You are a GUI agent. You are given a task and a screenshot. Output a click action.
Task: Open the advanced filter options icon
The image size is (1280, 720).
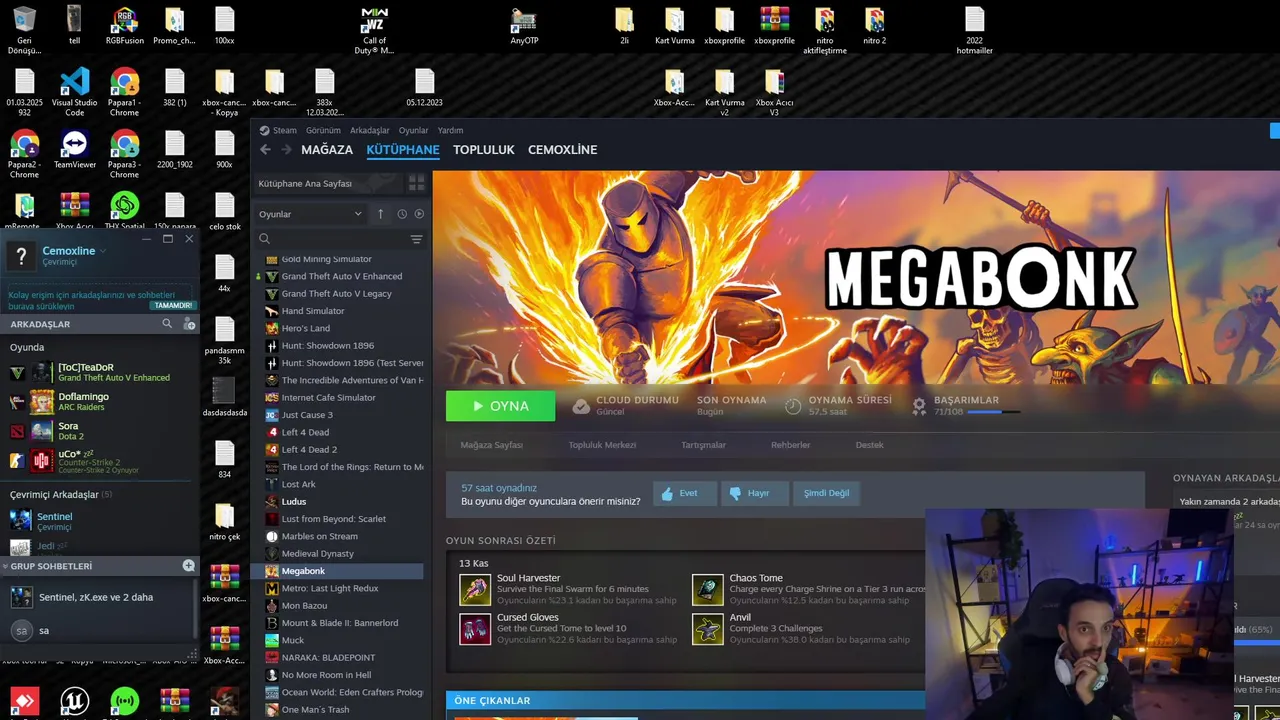click(416, 239)
